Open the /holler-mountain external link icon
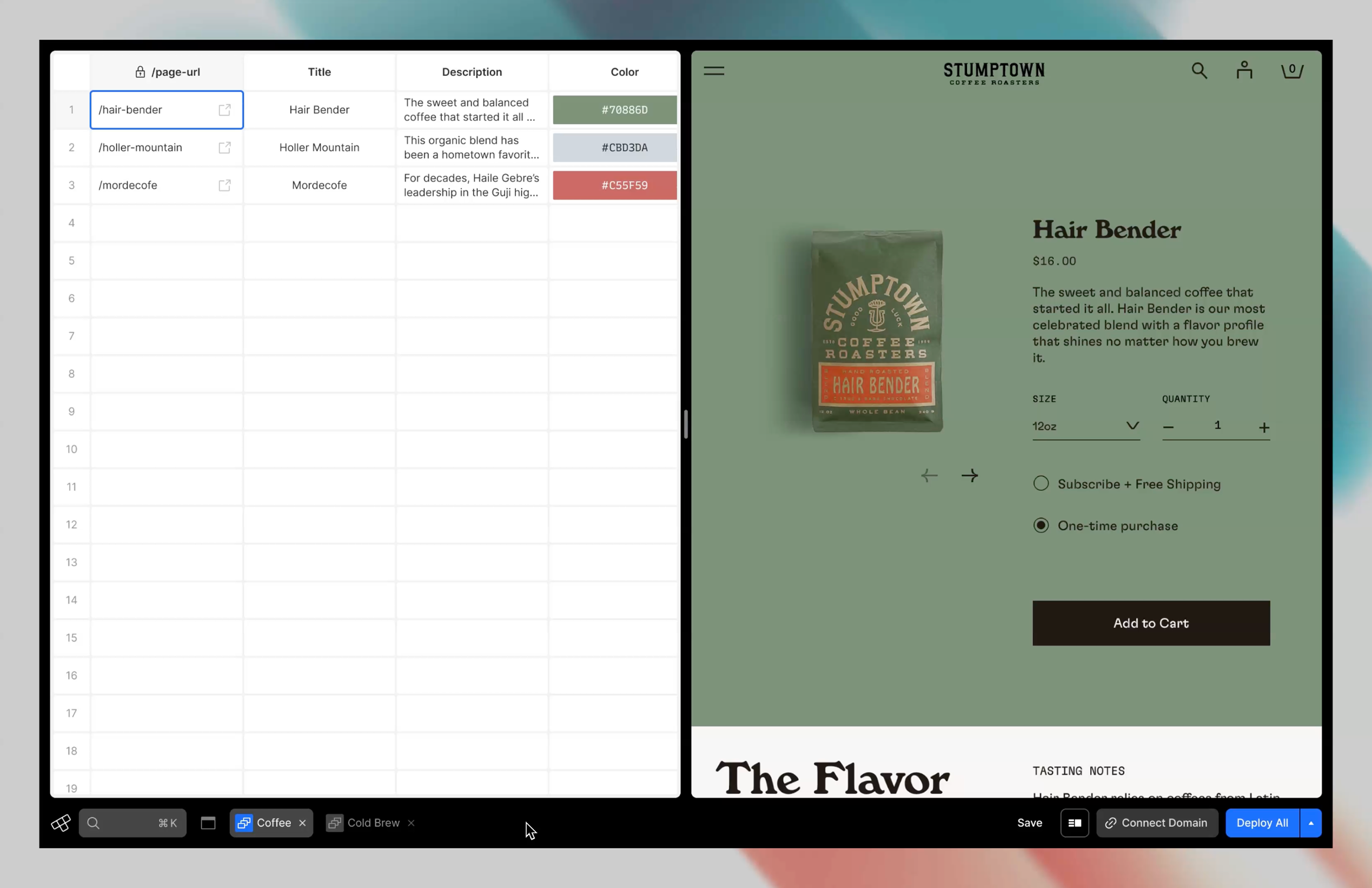The image size is (1372, 888). pos(225,148)
